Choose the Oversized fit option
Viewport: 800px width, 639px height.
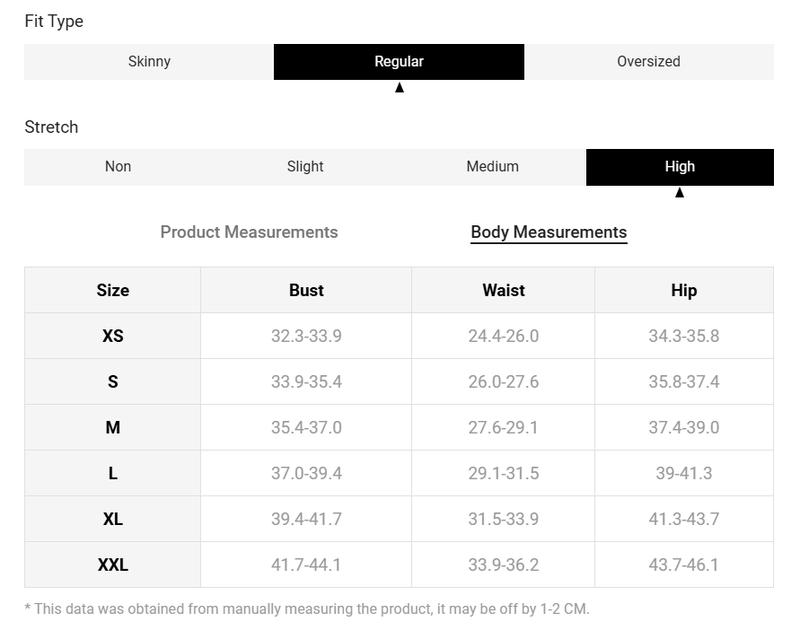(649, 62)
